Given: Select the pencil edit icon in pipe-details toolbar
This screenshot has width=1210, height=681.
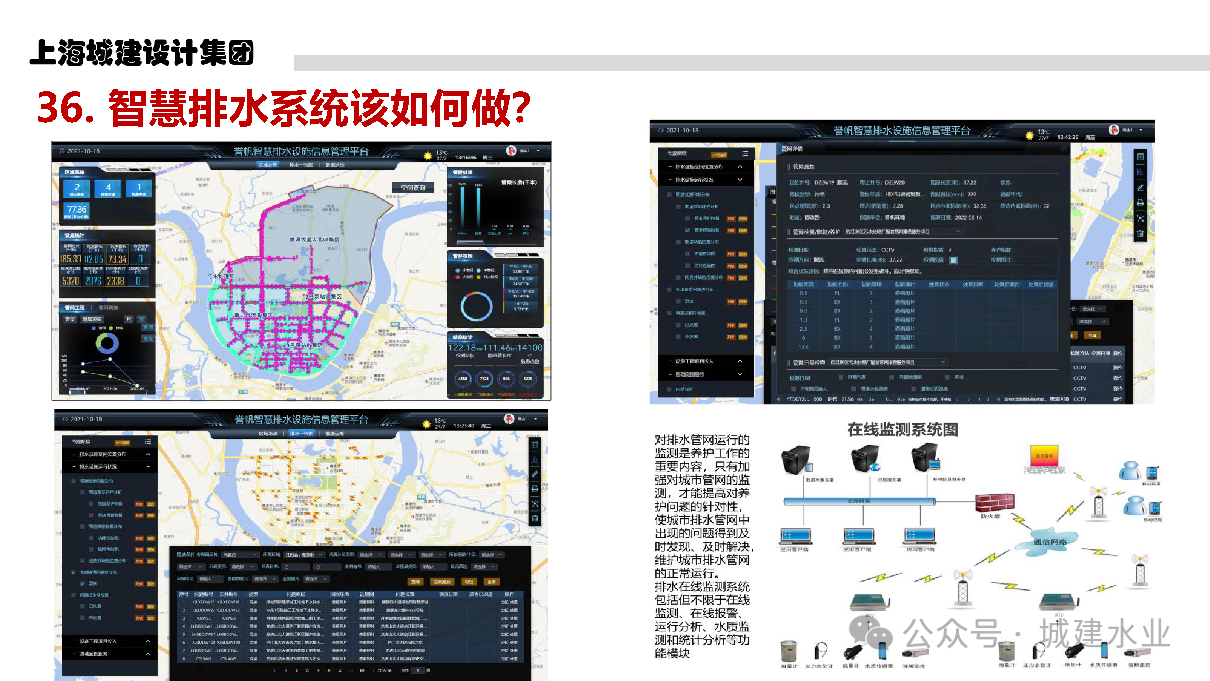Looking at the screenshot, I should tap(1141, 187).
